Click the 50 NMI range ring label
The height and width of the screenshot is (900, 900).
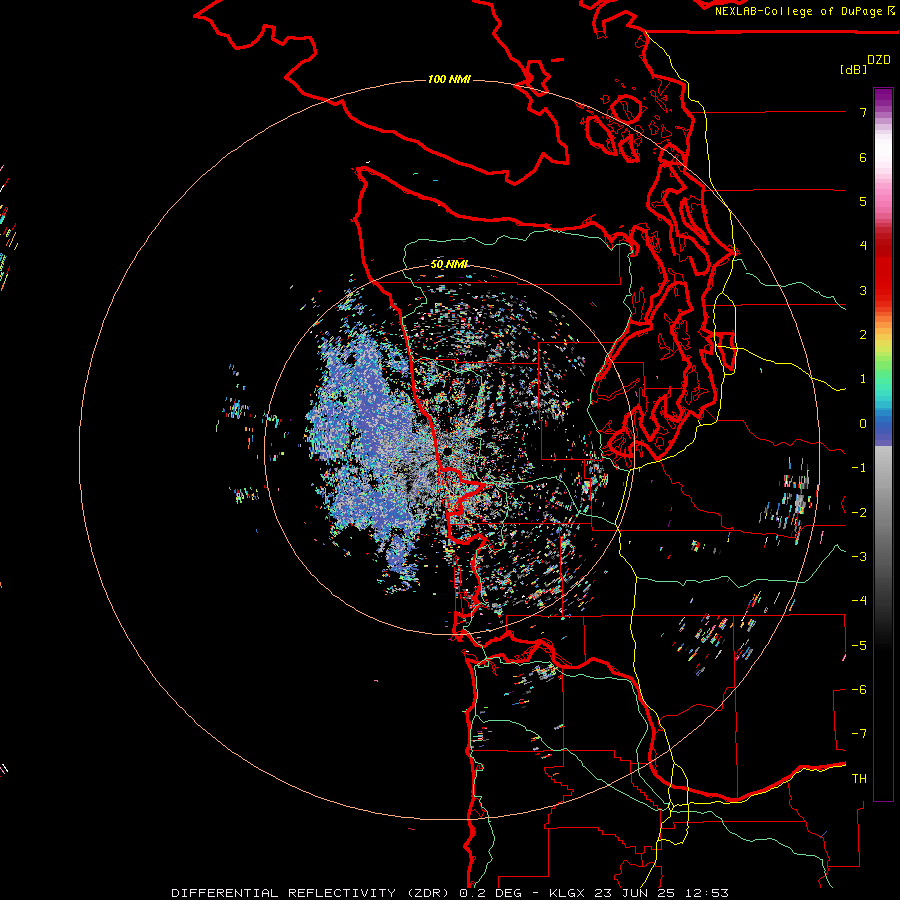[x=449, y=264]
